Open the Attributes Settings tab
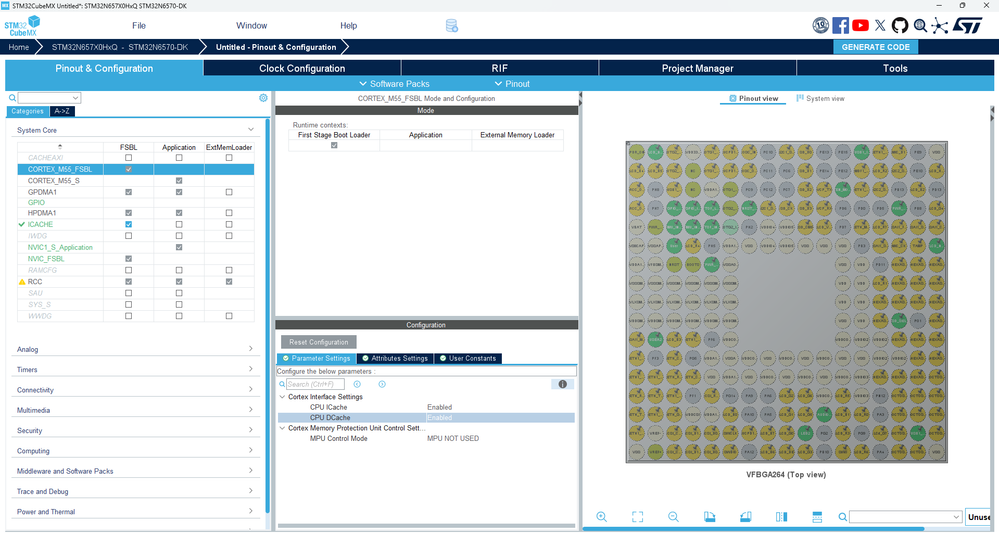The width and height of the screenshot is (999, 535). [395, 359]
